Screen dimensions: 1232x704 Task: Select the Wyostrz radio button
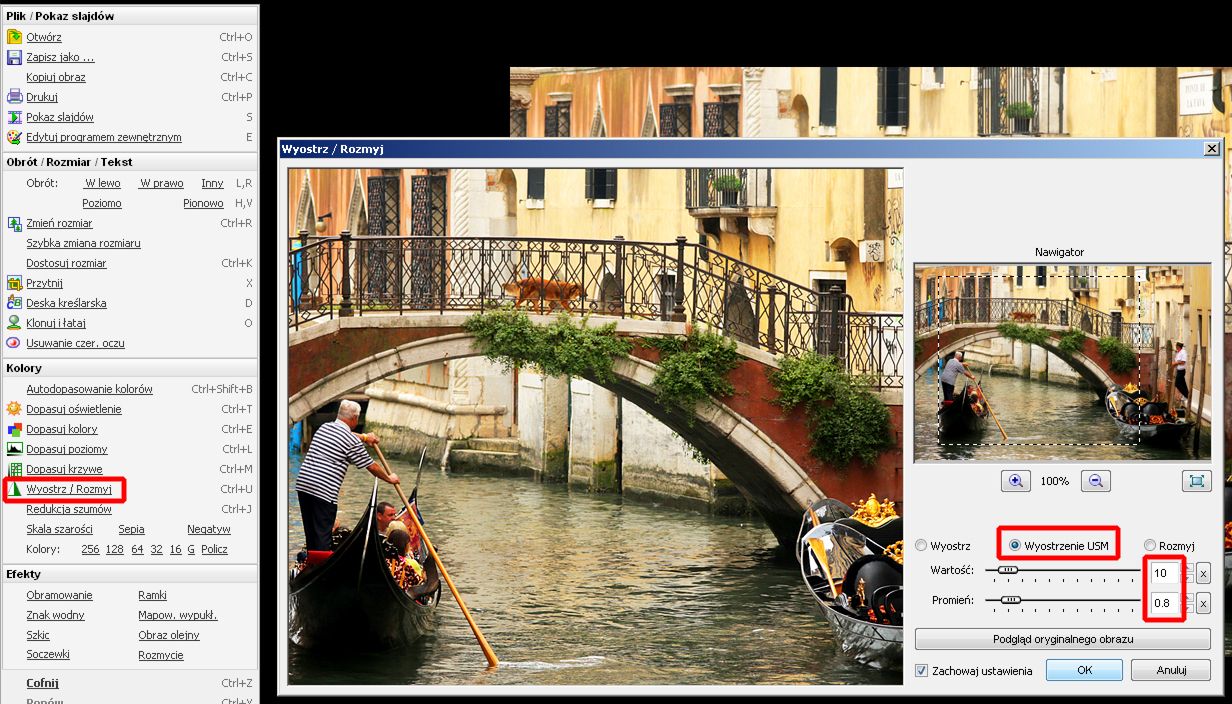pos(921,546)
